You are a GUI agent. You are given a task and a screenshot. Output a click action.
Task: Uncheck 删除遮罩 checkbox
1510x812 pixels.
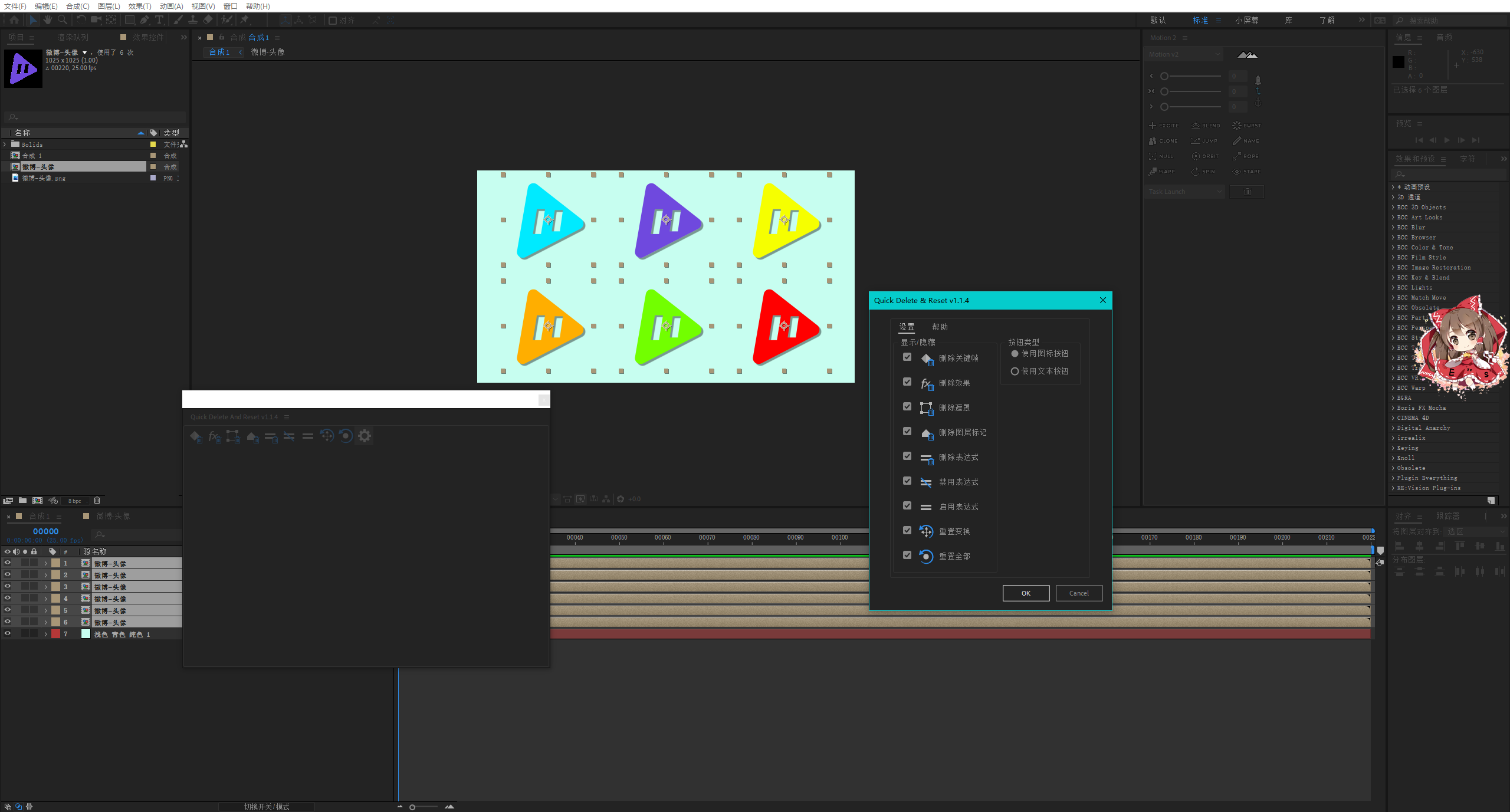pyautogui.click(x=907, y=407)
